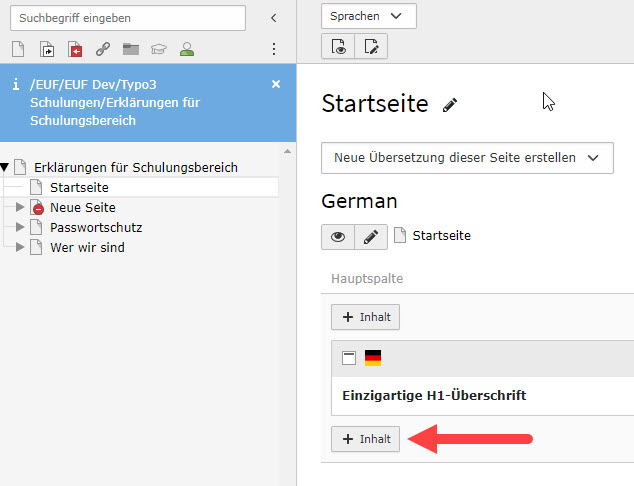This screenshot has width=634, height=486.
Task: Click the 'Suchbegriff eingeben' search field
Action: [127, 18]
